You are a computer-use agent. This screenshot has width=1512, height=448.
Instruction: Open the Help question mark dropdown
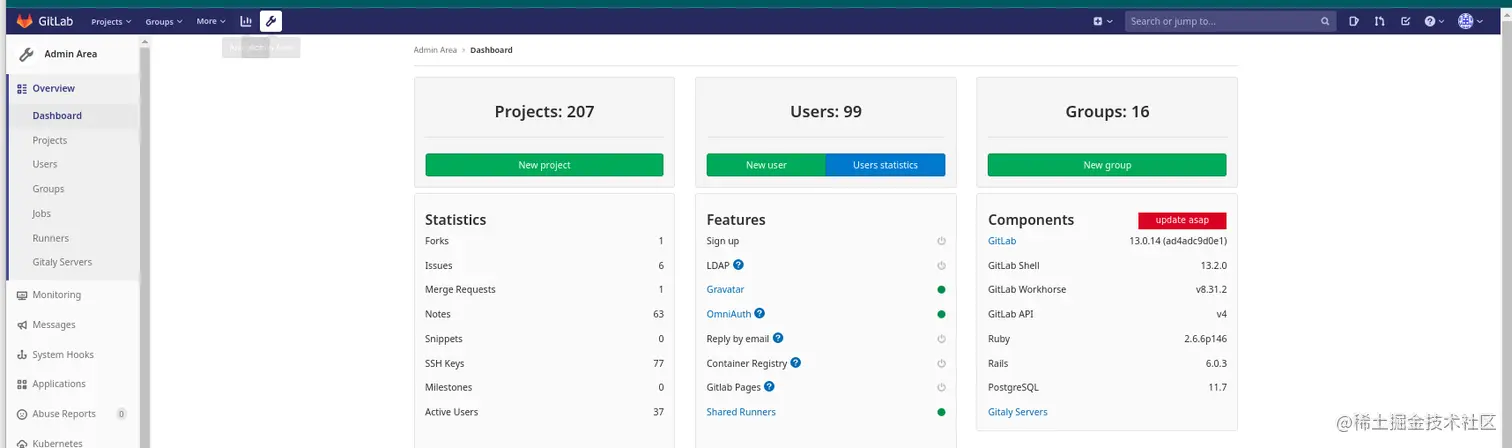1434,21
